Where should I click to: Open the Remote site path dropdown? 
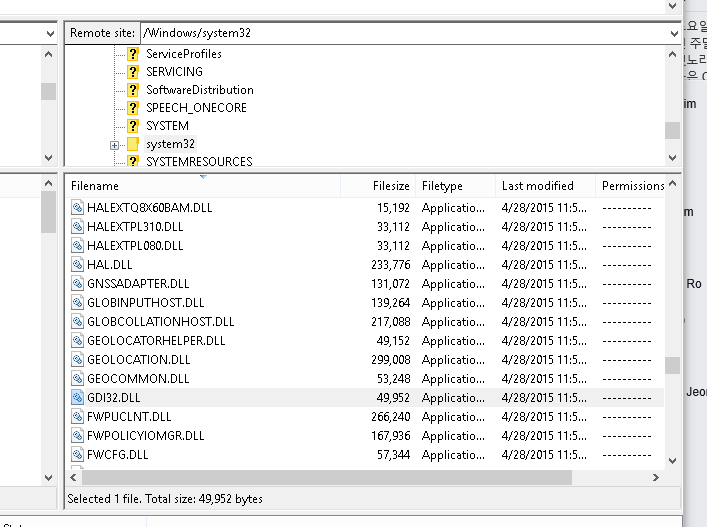[673, 33]
